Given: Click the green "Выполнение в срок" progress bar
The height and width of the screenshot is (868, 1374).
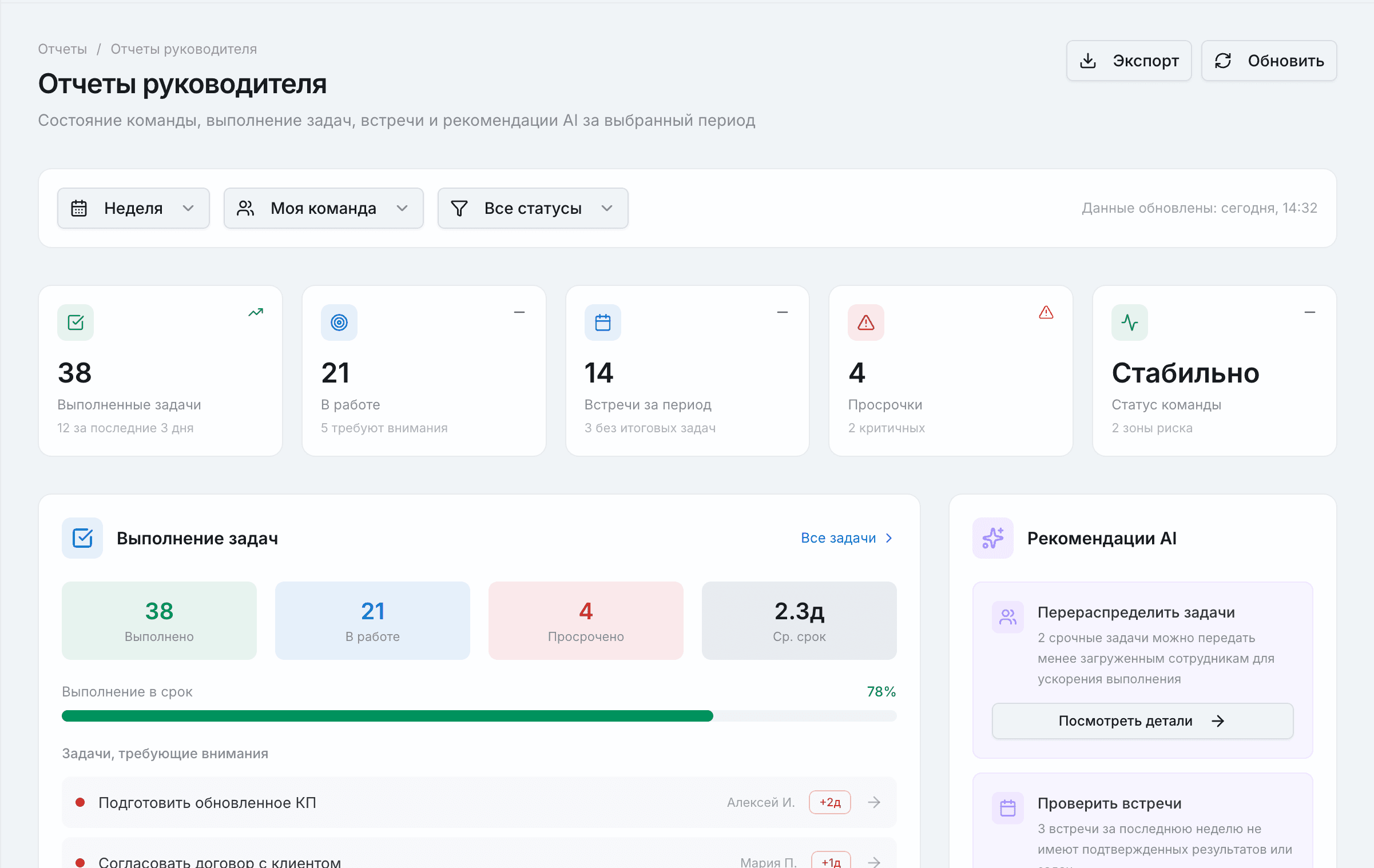Looking at the screenshot, I should point(387,715).
